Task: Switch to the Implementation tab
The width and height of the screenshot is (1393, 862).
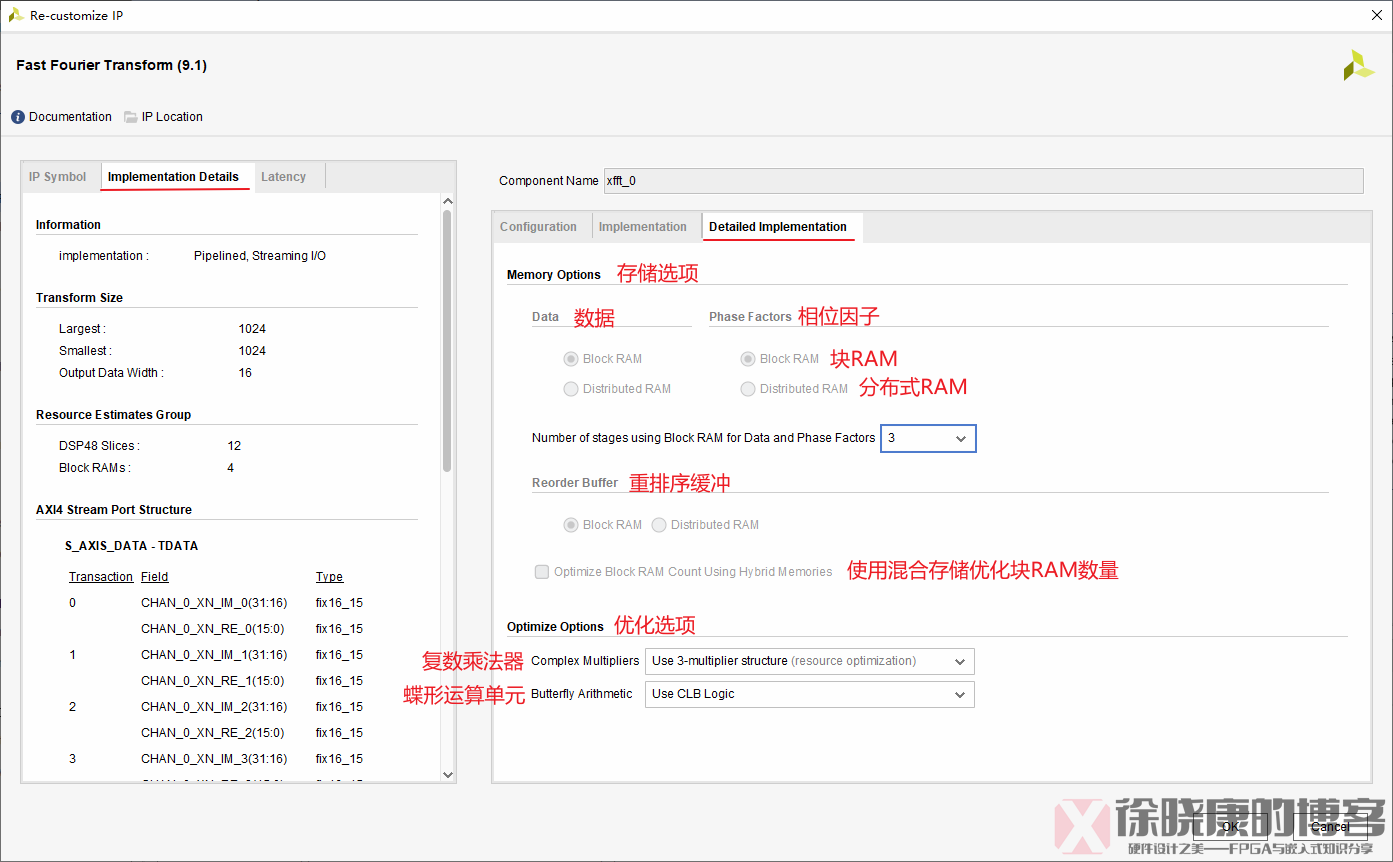Action: pos(645,226)
